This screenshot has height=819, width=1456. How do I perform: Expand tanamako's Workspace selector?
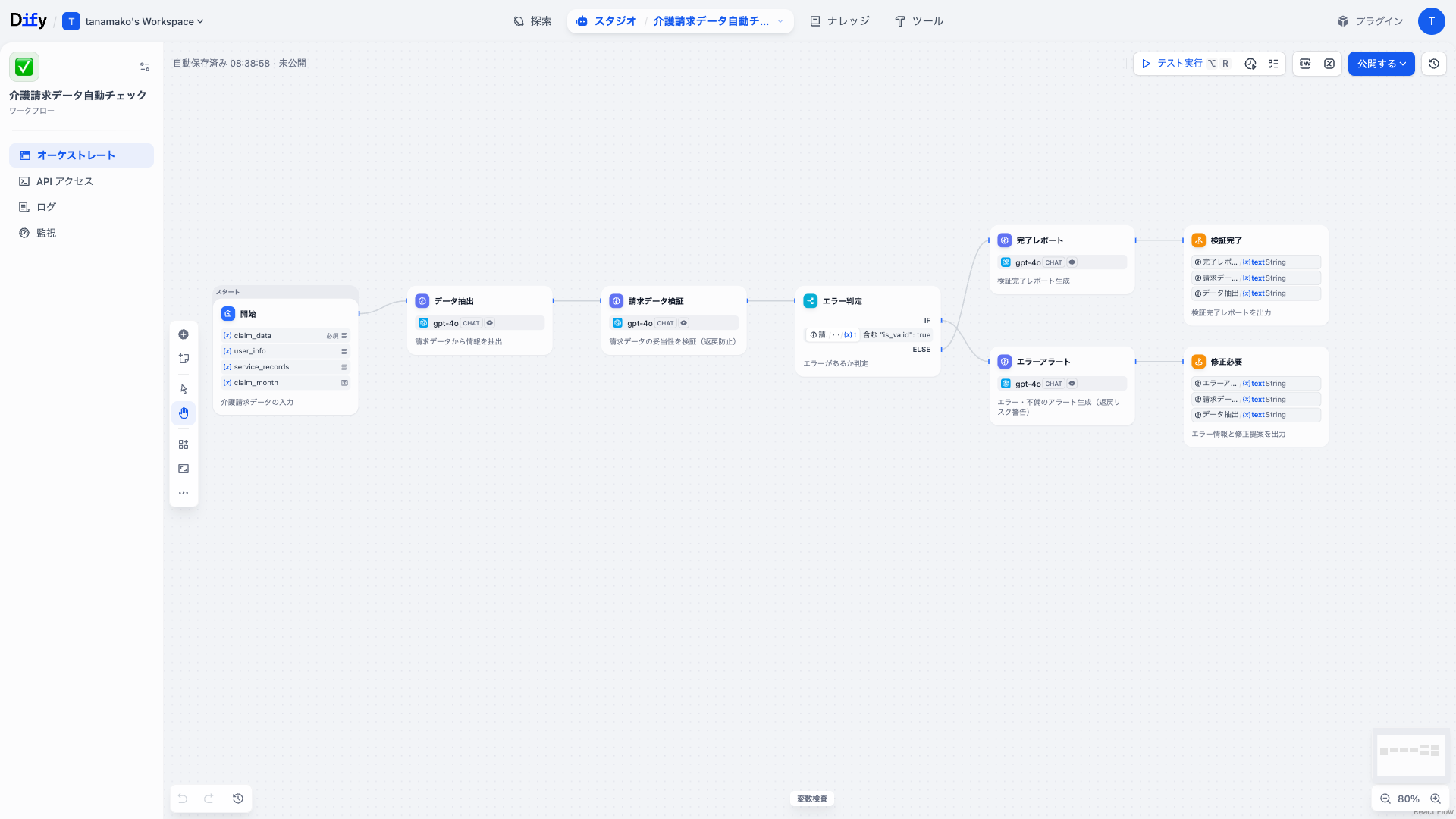199,21
